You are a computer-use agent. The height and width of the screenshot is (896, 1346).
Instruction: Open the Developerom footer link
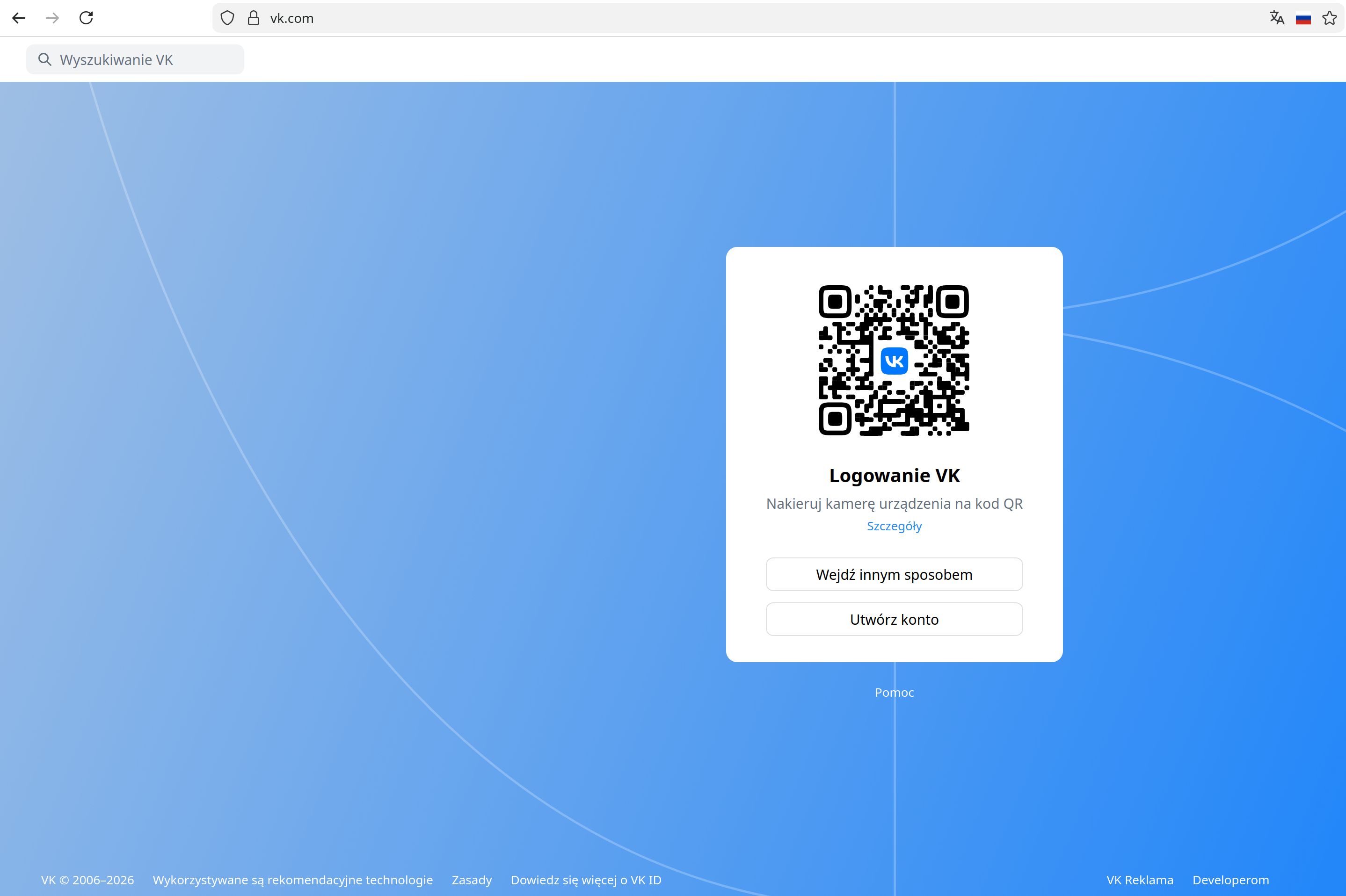(1230, 880)
